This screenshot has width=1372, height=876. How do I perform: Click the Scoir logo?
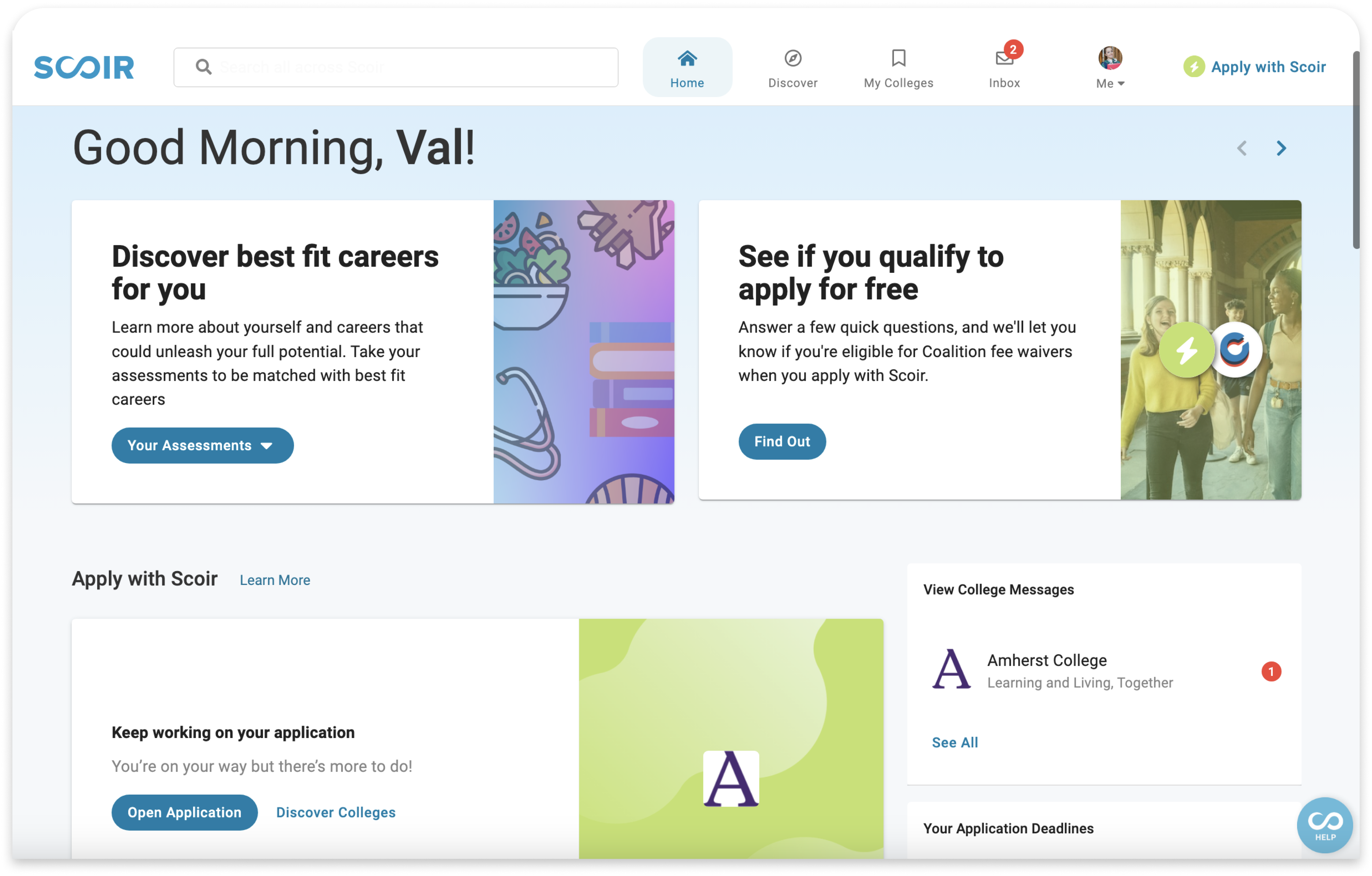(x=84, y=67)
